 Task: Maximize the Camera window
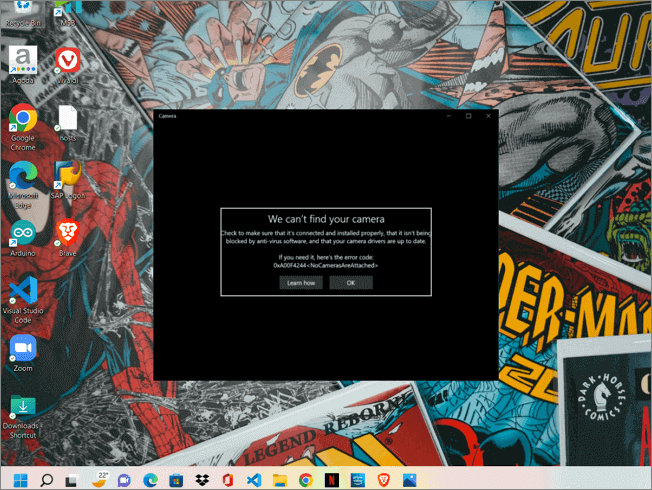click(469, 116)
